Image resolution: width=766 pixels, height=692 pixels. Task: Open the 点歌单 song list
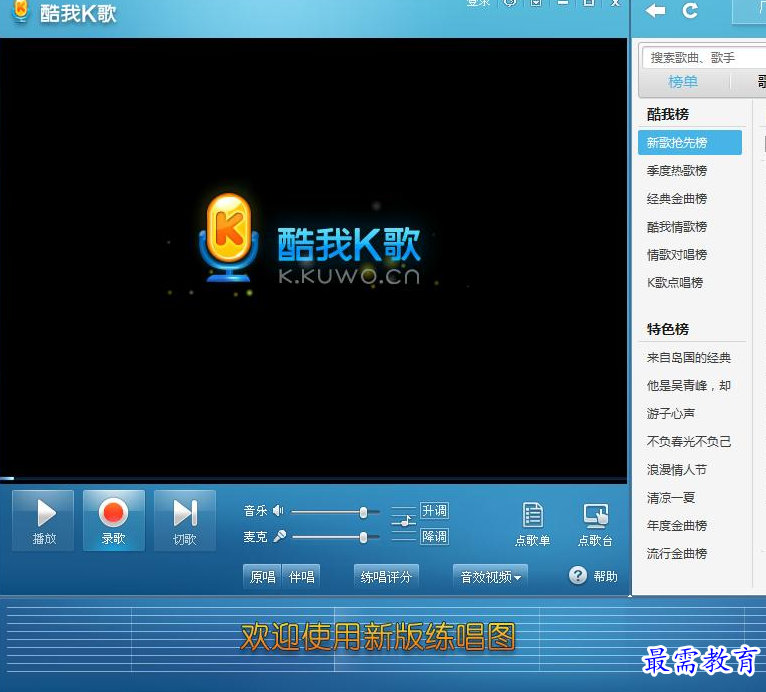pyautogui.click(x=532, y=524)
